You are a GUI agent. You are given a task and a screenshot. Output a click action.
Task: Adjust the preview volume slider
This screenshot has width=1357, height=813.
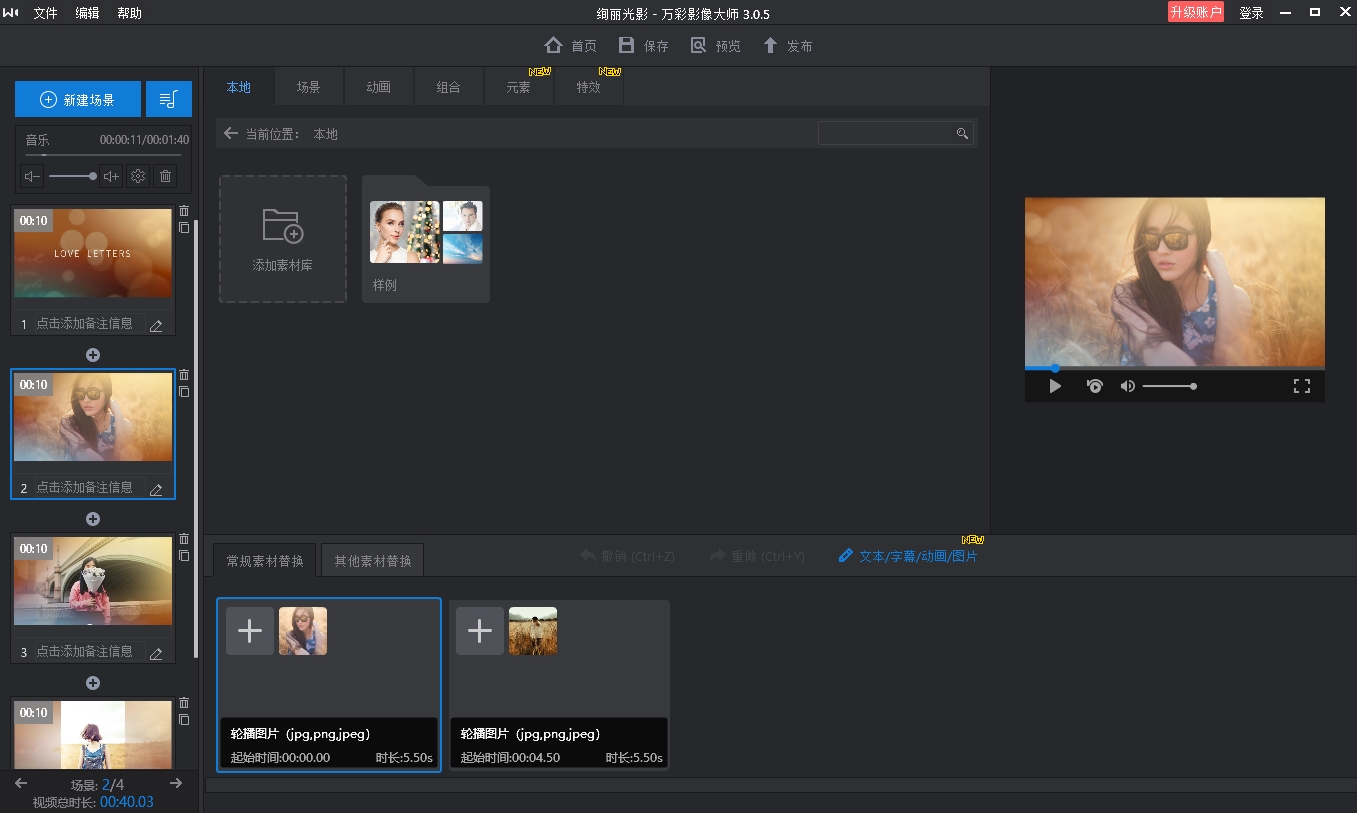point(1169,386)
